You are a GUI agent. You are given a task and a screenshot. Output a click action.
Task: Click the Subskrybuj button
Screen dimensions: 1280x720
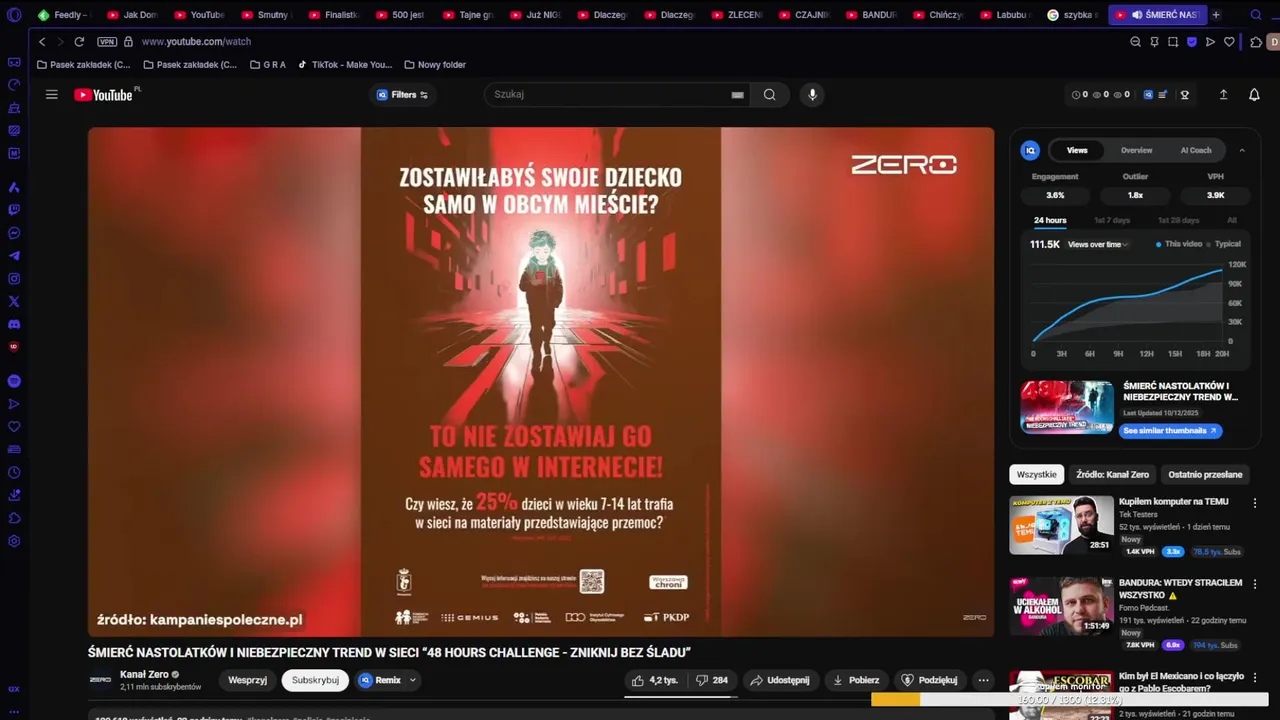point(315,680)
